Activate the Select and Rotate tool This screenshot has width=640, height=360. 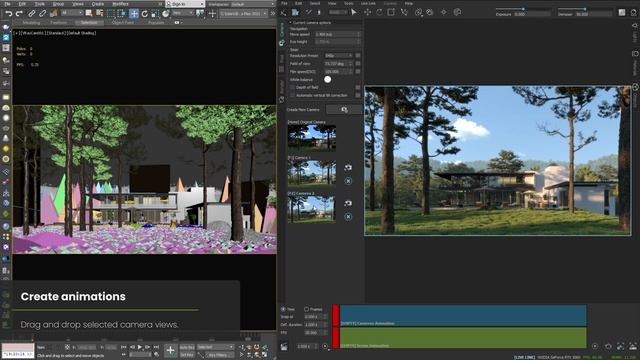[x=144, y=13]
